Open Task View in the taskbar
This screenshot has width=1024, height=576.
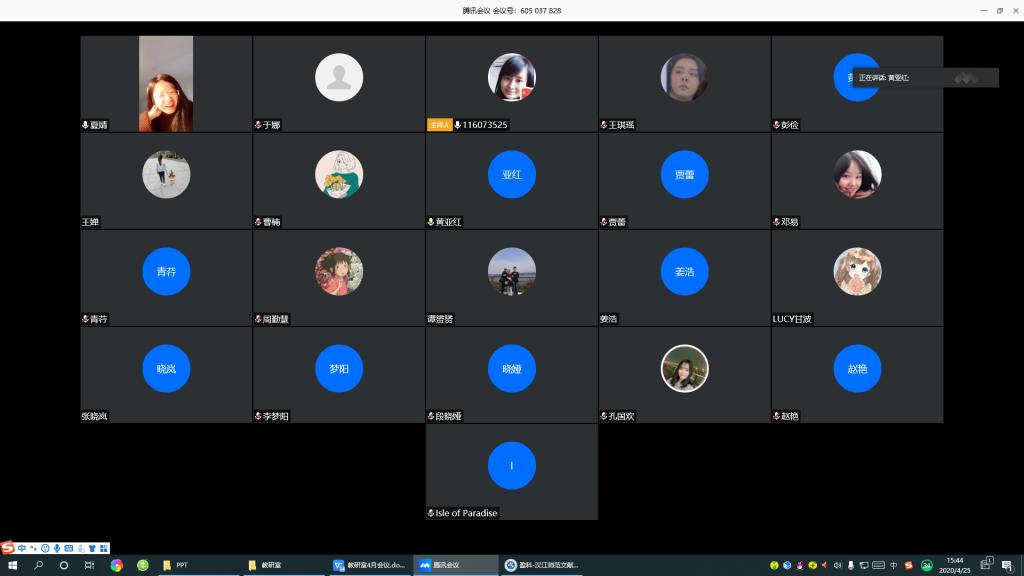pyautogui.click(x=89, y=565)
